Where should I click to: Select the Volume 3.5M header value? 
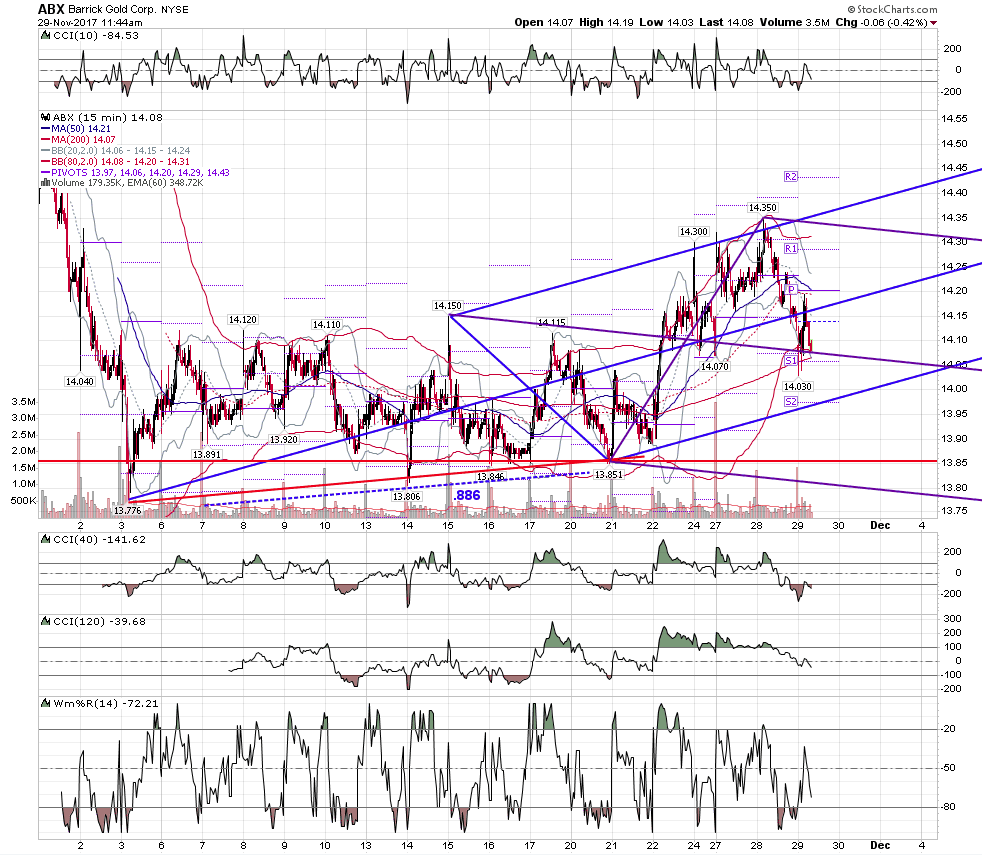pyautogui.click(x=795, y=23)
